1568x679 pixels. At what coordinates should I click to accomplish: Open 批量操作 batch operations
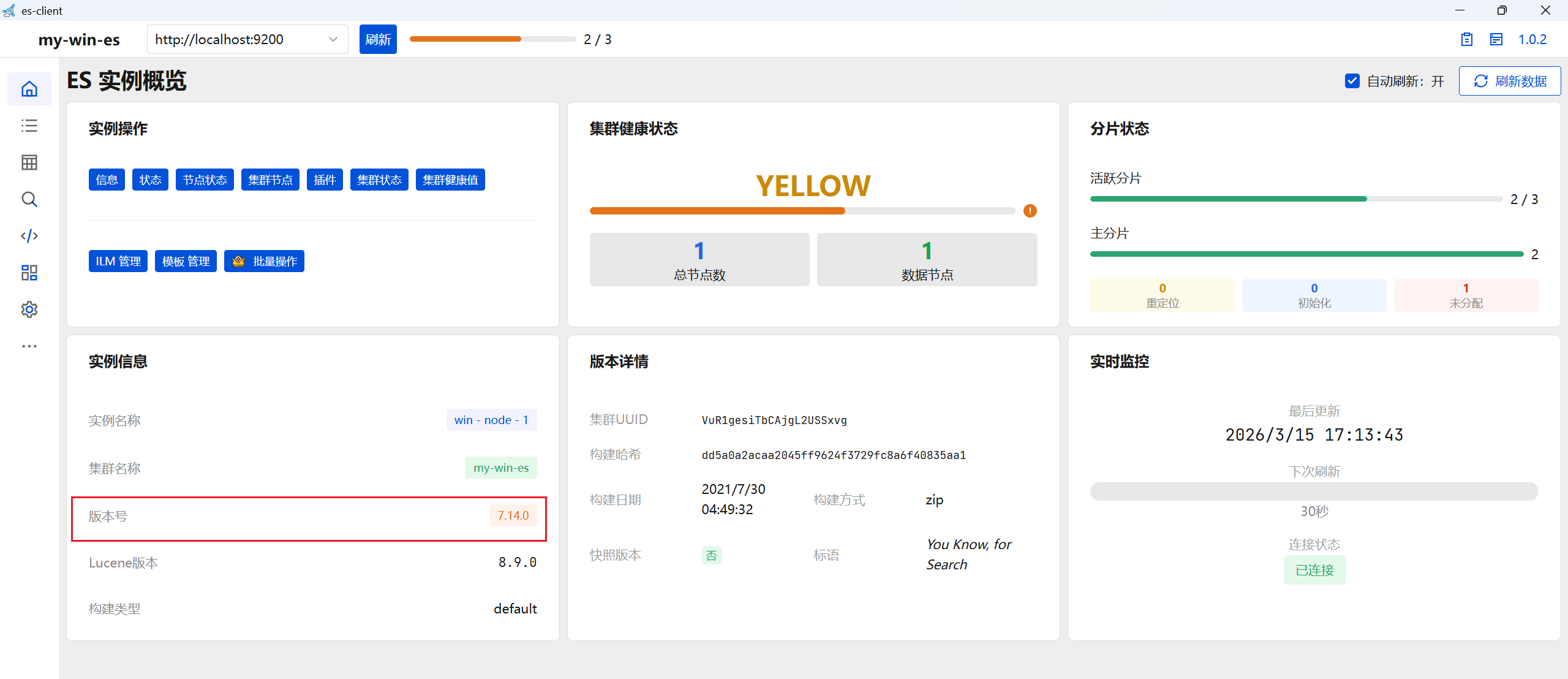264,261
